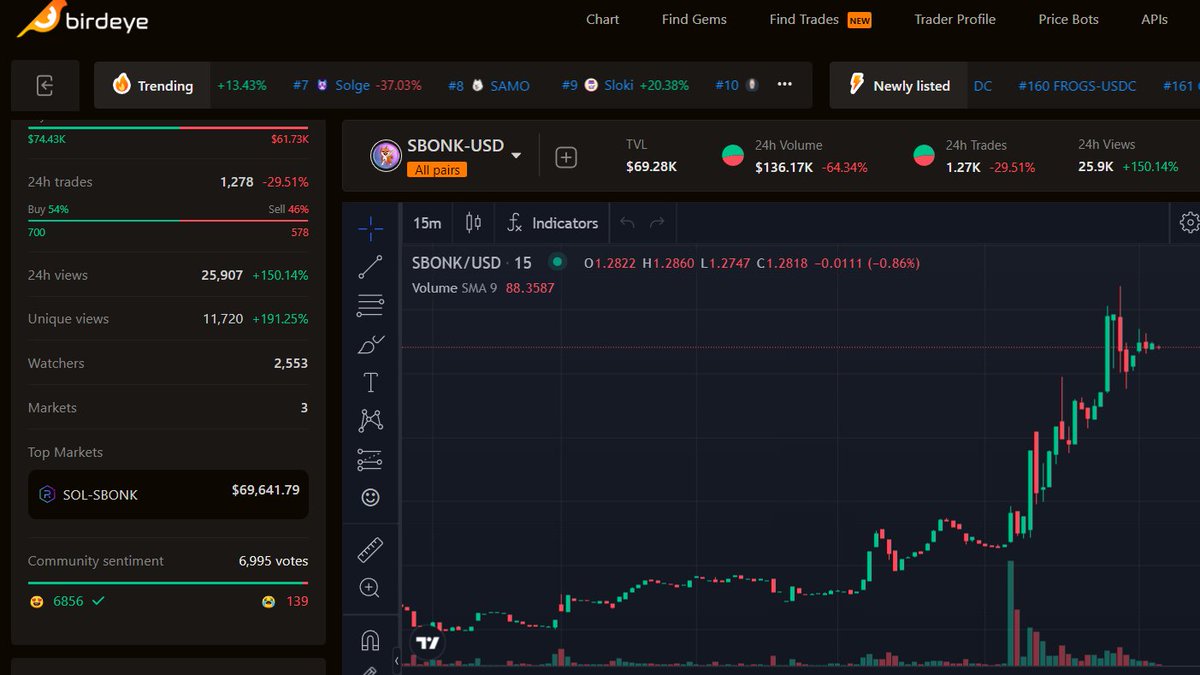Open Price Bots page
Viewport: 1200px width, 675px height.
coord(1068,19)
